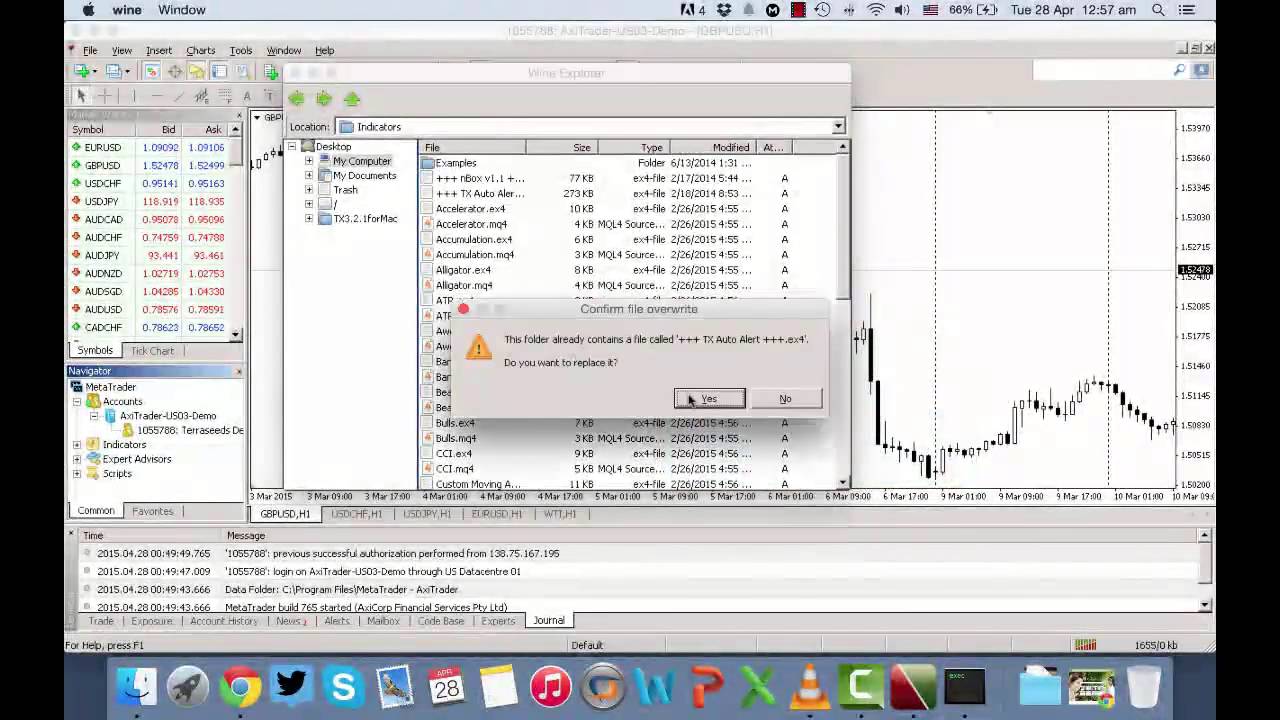The image size is (1280, 720).
Task: Click the Wine Explorer file list vertical scrollbar
Action: pyautogui.click(x=843, y=316)
